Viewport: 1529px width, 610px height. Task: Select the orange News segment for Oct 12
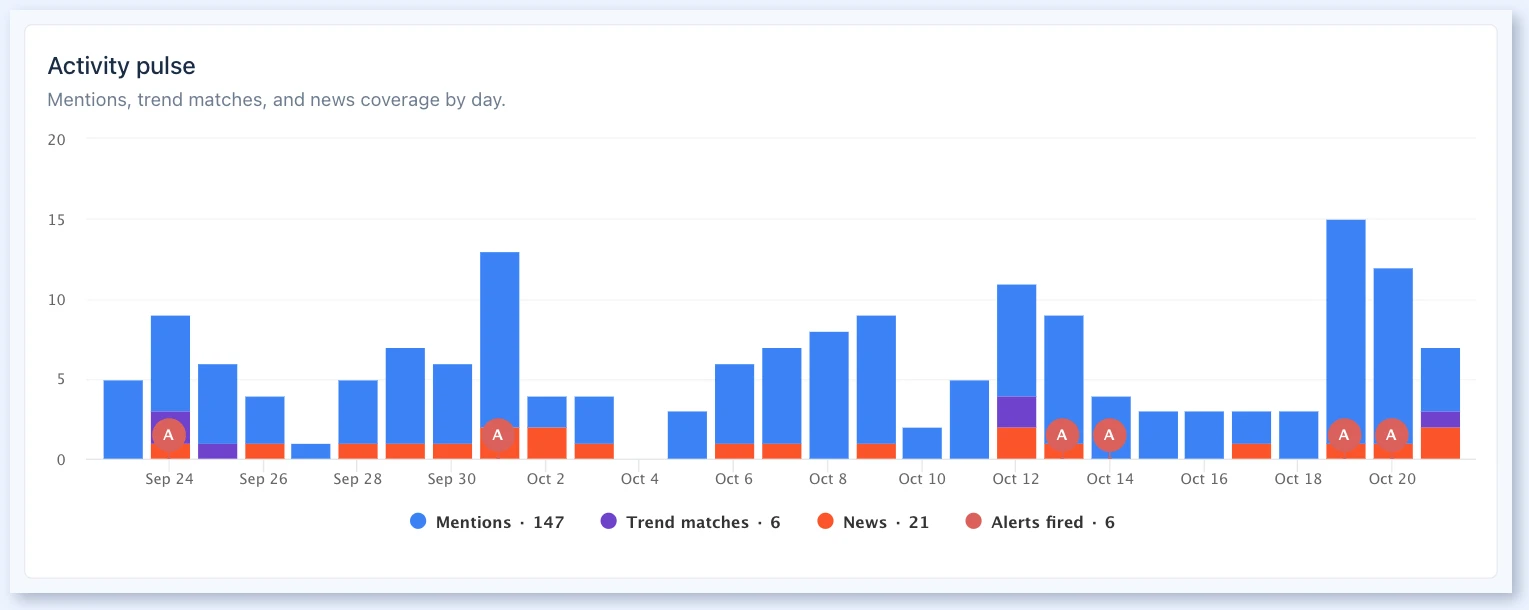1016,443
